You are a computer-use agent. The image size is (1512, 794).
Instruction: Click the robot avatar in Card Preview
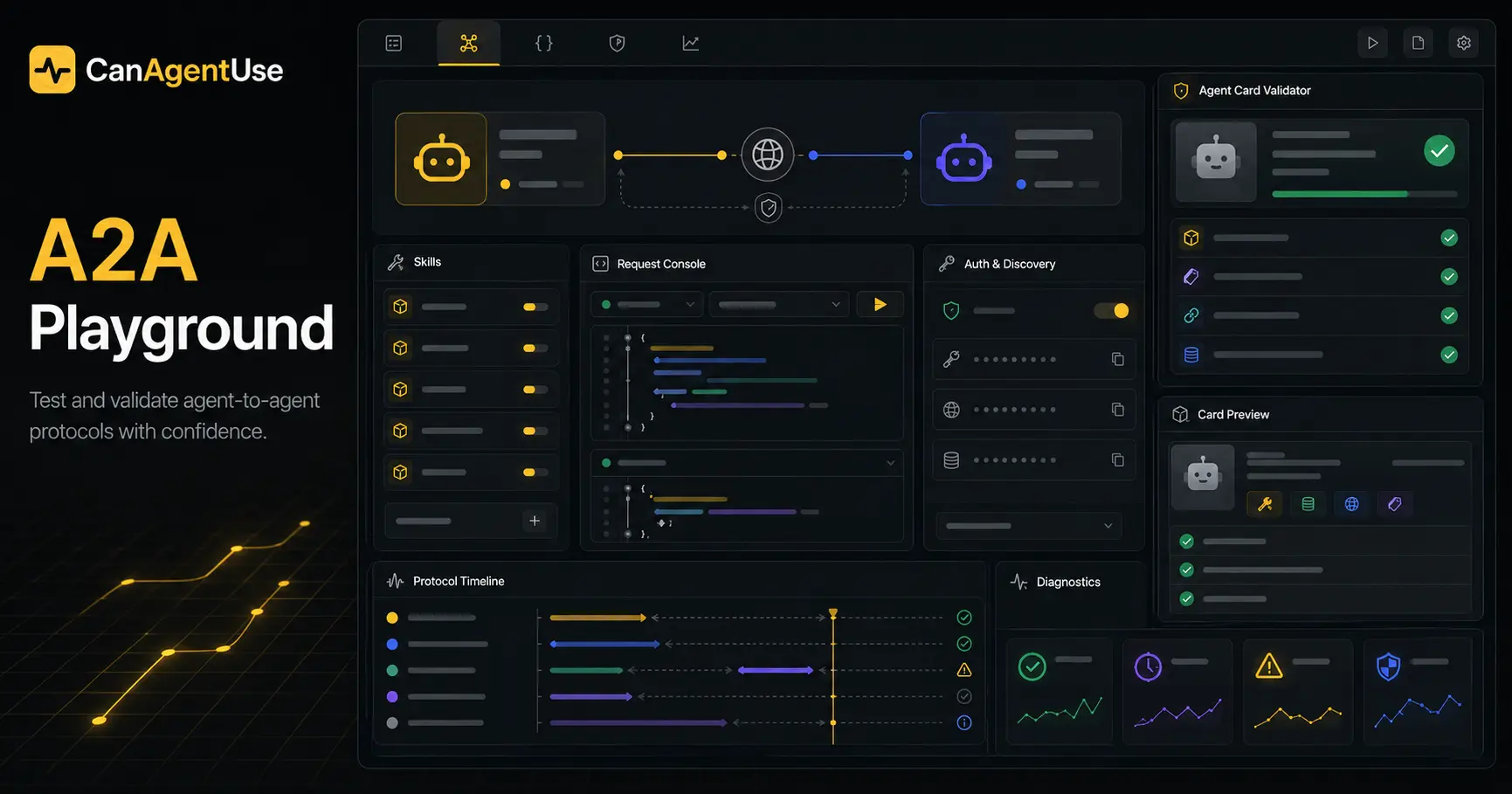click(1203, 477)
